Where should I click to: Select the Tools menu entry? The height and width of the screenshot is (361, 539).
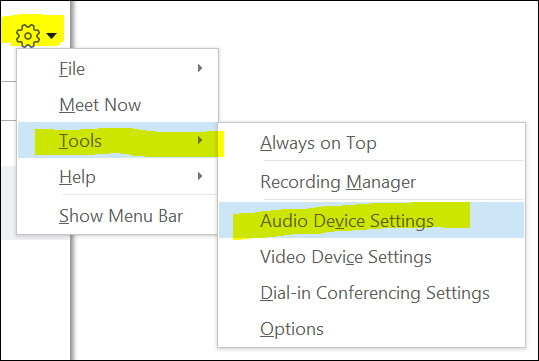point(80,141)
